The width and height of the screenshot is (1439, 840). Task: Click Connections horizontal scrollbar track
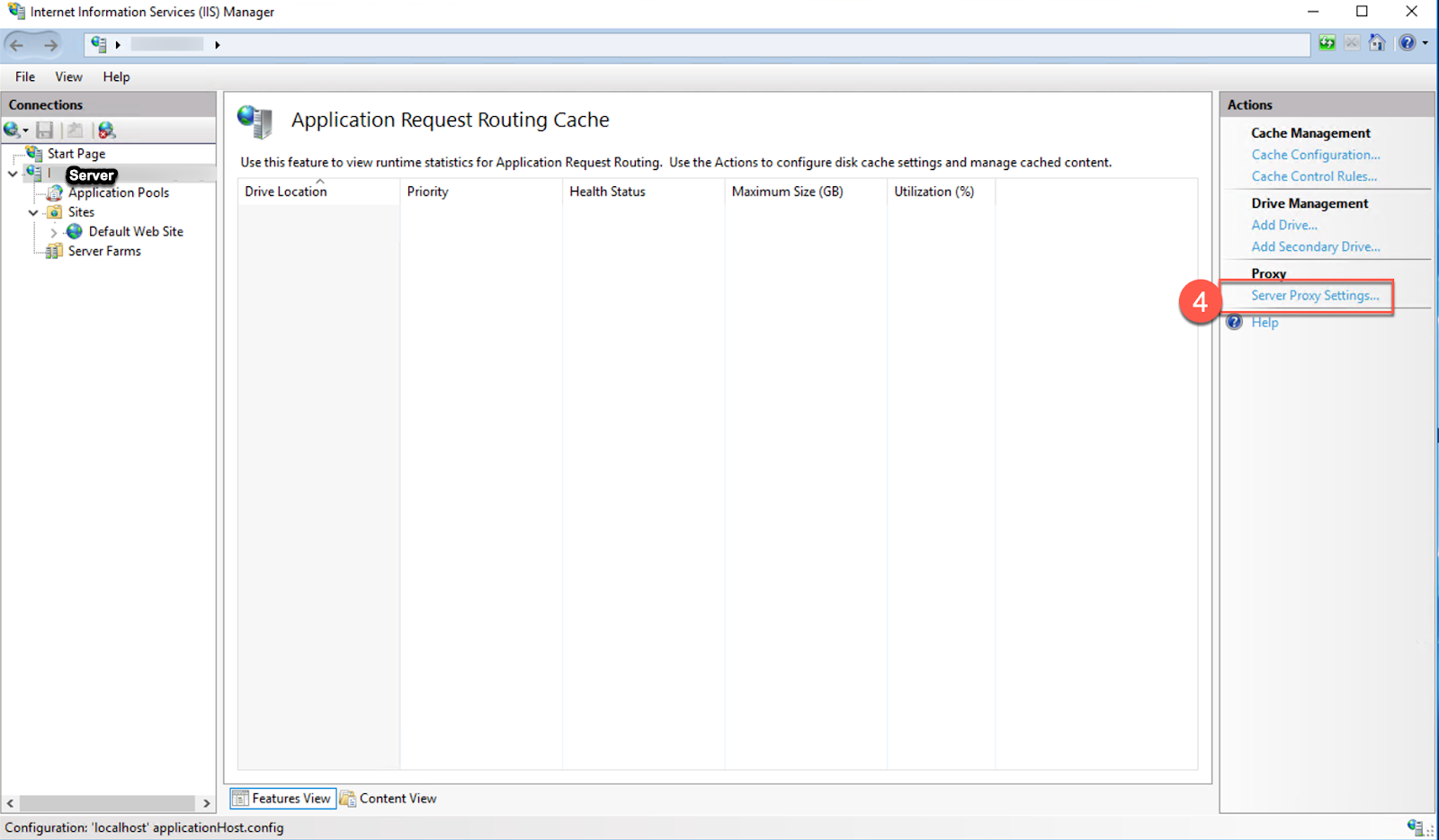click(x=108, y=803)
